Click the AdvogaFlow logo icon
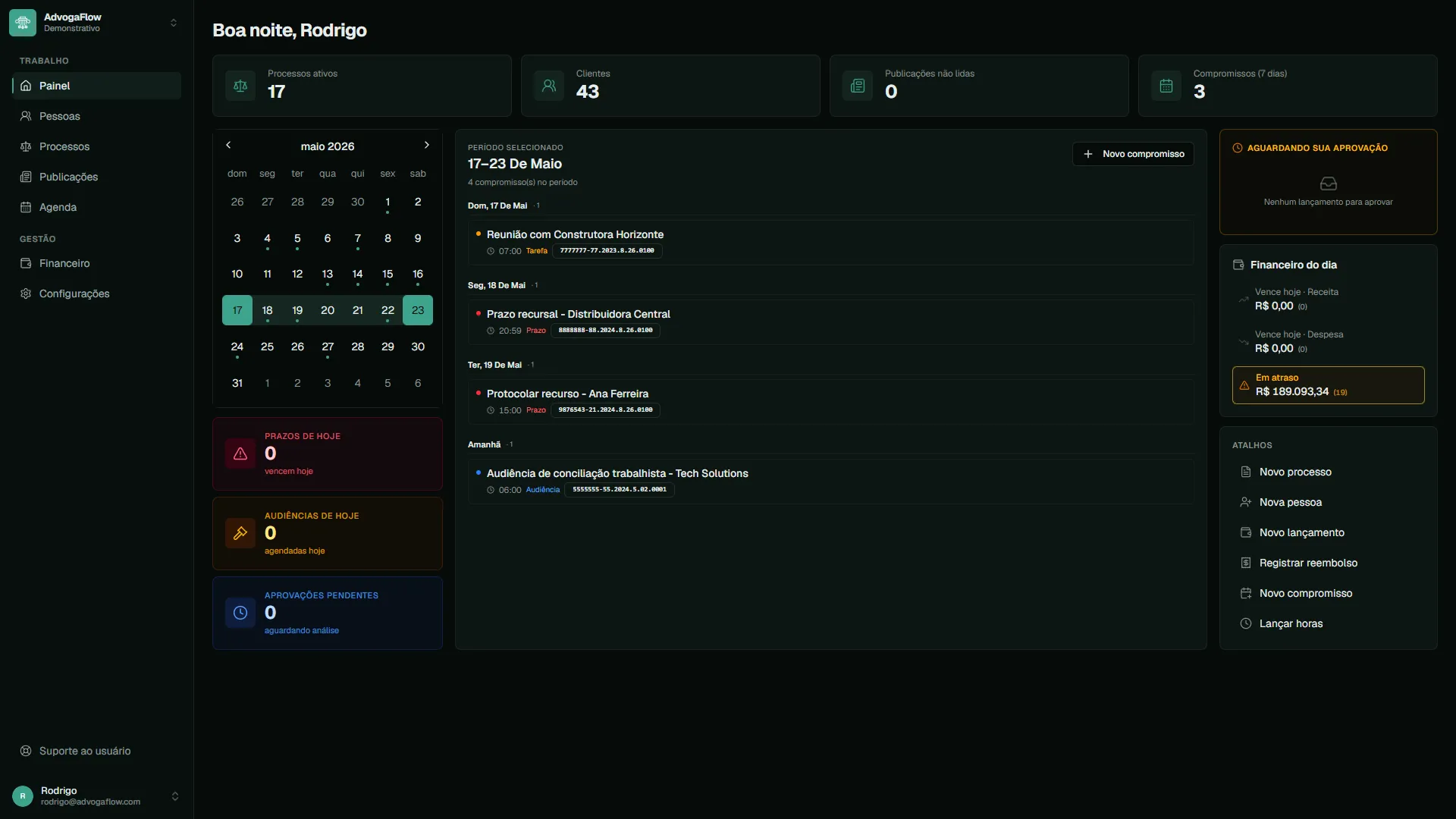Image resolution: width=1456 pixels, height=819 pixels. (x=23, y=23)
